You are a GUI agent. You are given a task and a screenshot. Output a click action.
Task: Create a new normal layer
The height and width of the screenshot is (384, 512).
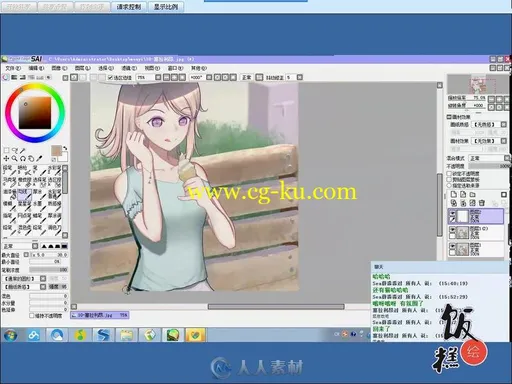click(454, 194)
